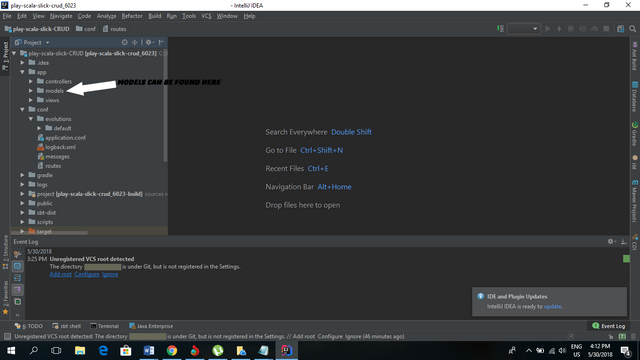The height and width of the screenshot is (360, 640).
Task: Open the run configuration dropdown
Action: point(524,29)
